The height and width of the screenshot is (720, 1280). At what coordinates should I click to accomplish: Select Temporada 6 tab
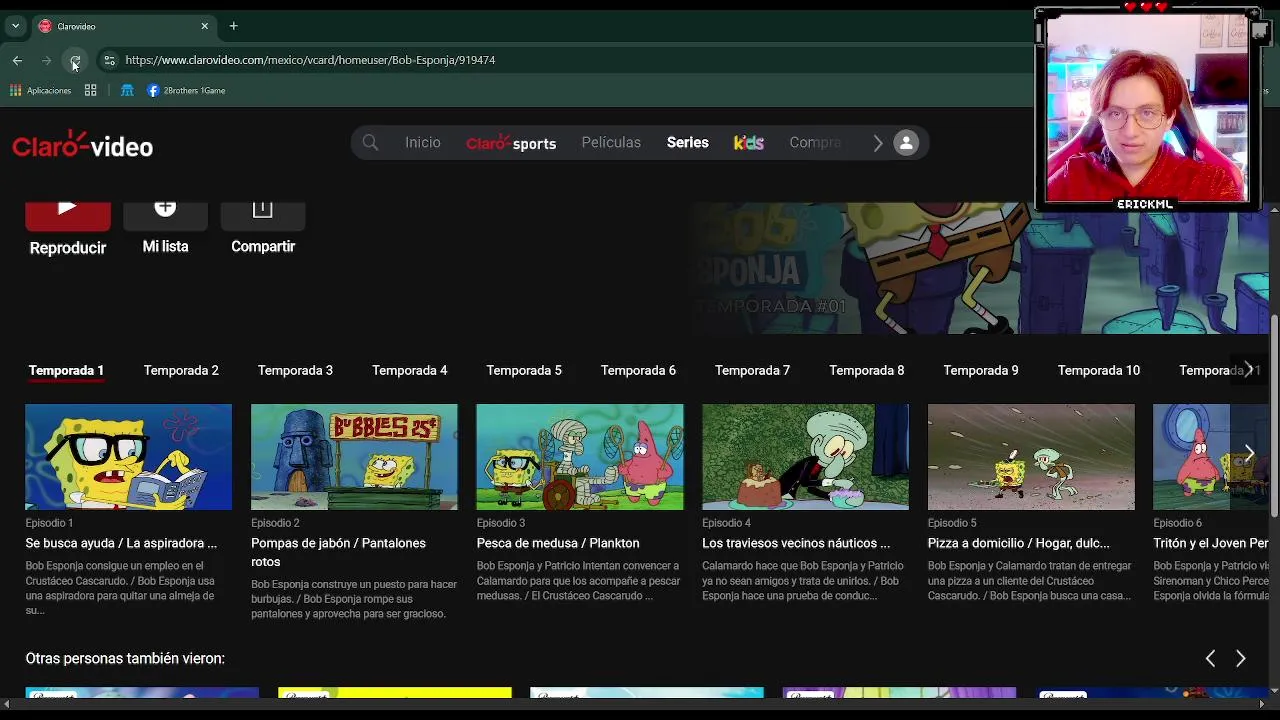(x=638, y=370)
